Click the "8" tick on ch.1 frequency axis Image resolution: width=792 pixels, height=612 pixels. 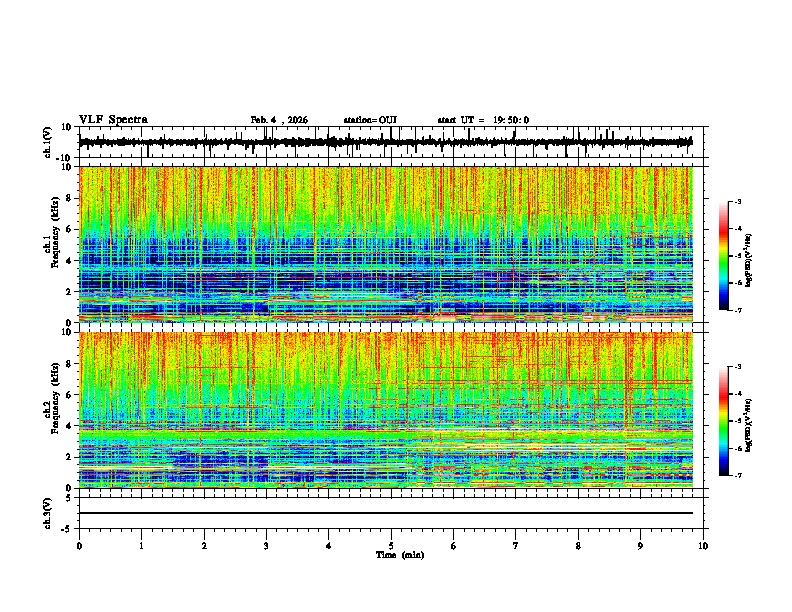click(69, 198)
